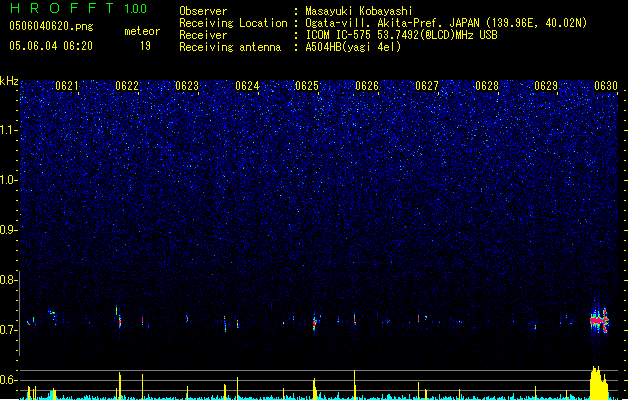Click the 0630 time marker
The image size is (629, 400).
click(606, 86)
